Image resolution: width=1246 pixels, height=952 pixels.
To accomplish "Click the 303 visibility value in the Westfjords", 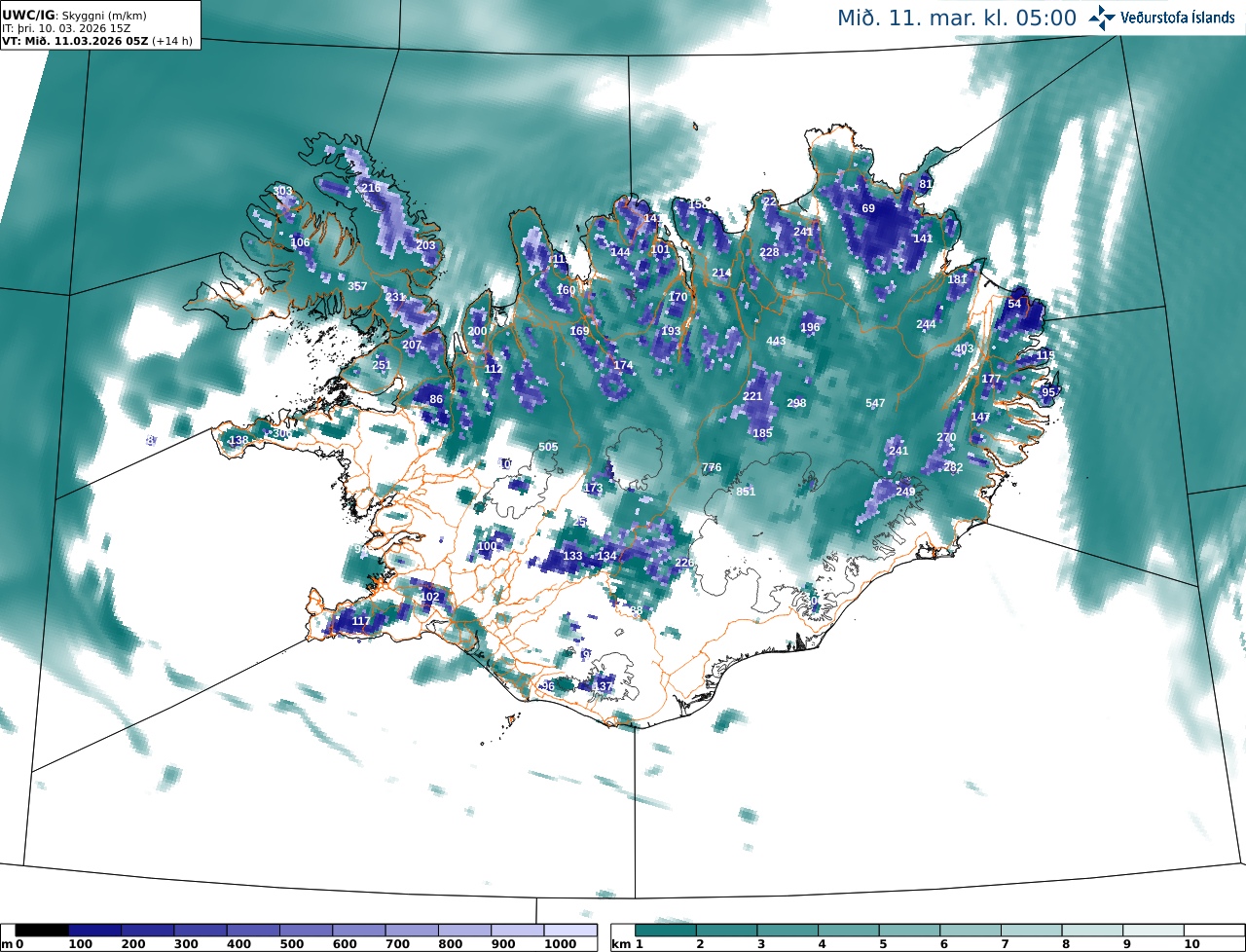I will pos(282,191).
